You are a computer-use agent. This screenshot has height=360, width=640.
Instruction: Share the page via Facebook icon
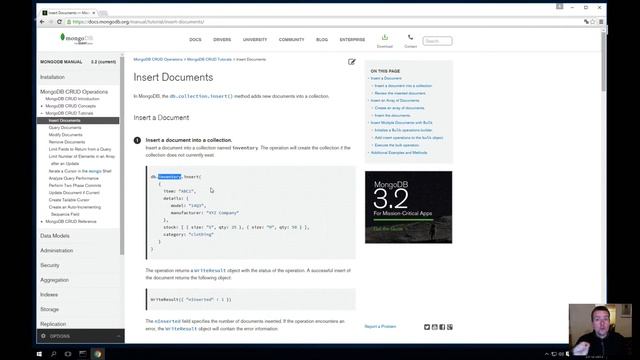tap(442, 327)
